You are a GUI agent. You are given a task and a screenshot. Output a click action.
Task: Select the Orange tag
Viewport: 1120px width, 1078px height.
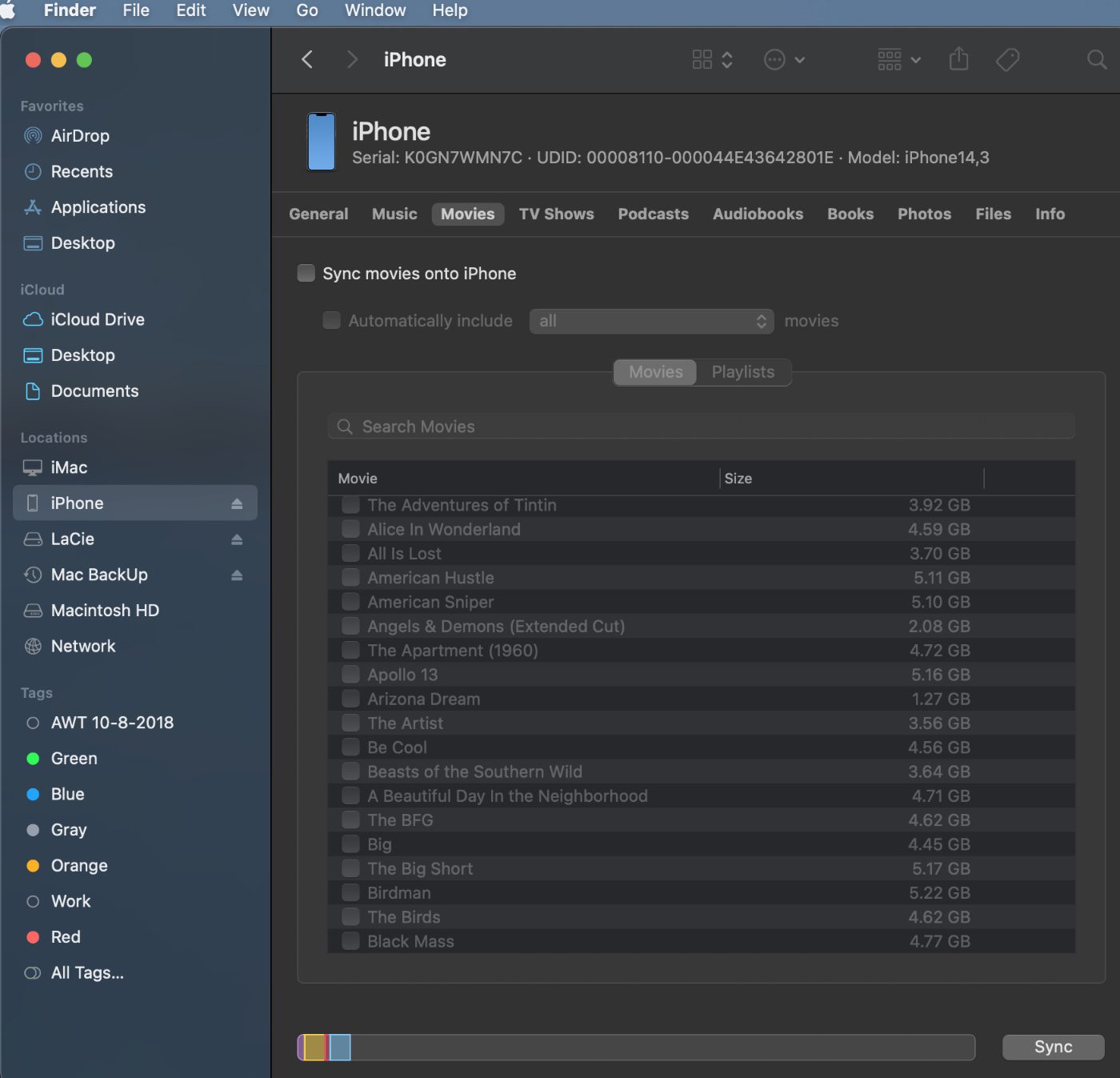click(78, 866)
